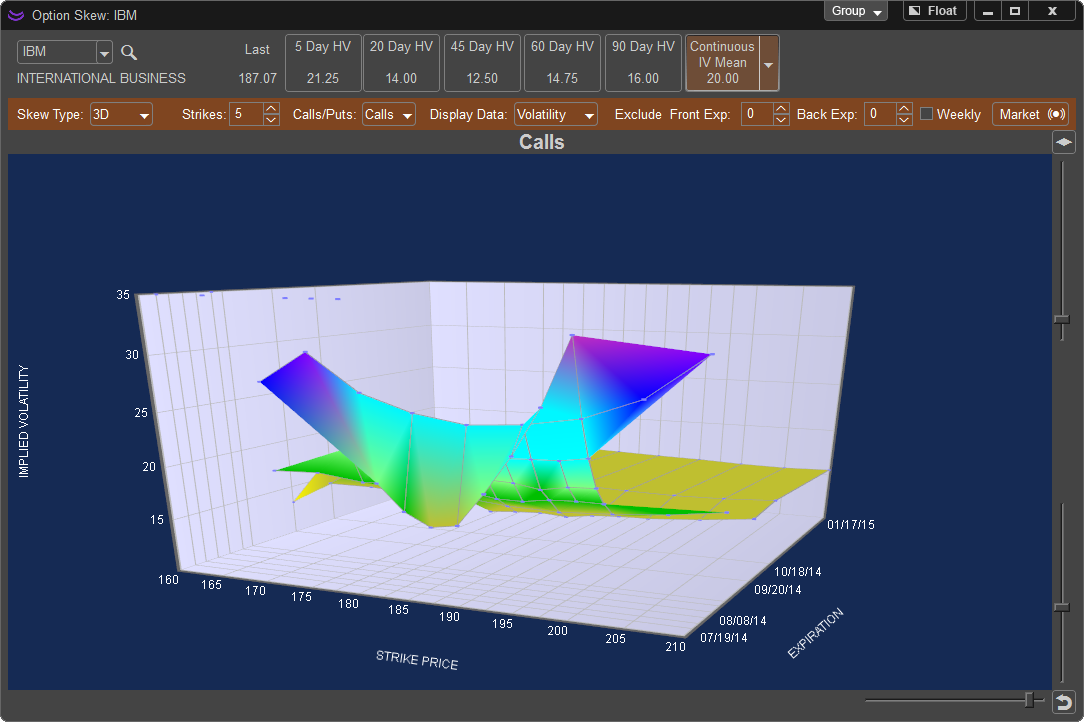Click the Strikes number field
The height and width of the screenshot is (722, 1084).
tap(247, 115)
